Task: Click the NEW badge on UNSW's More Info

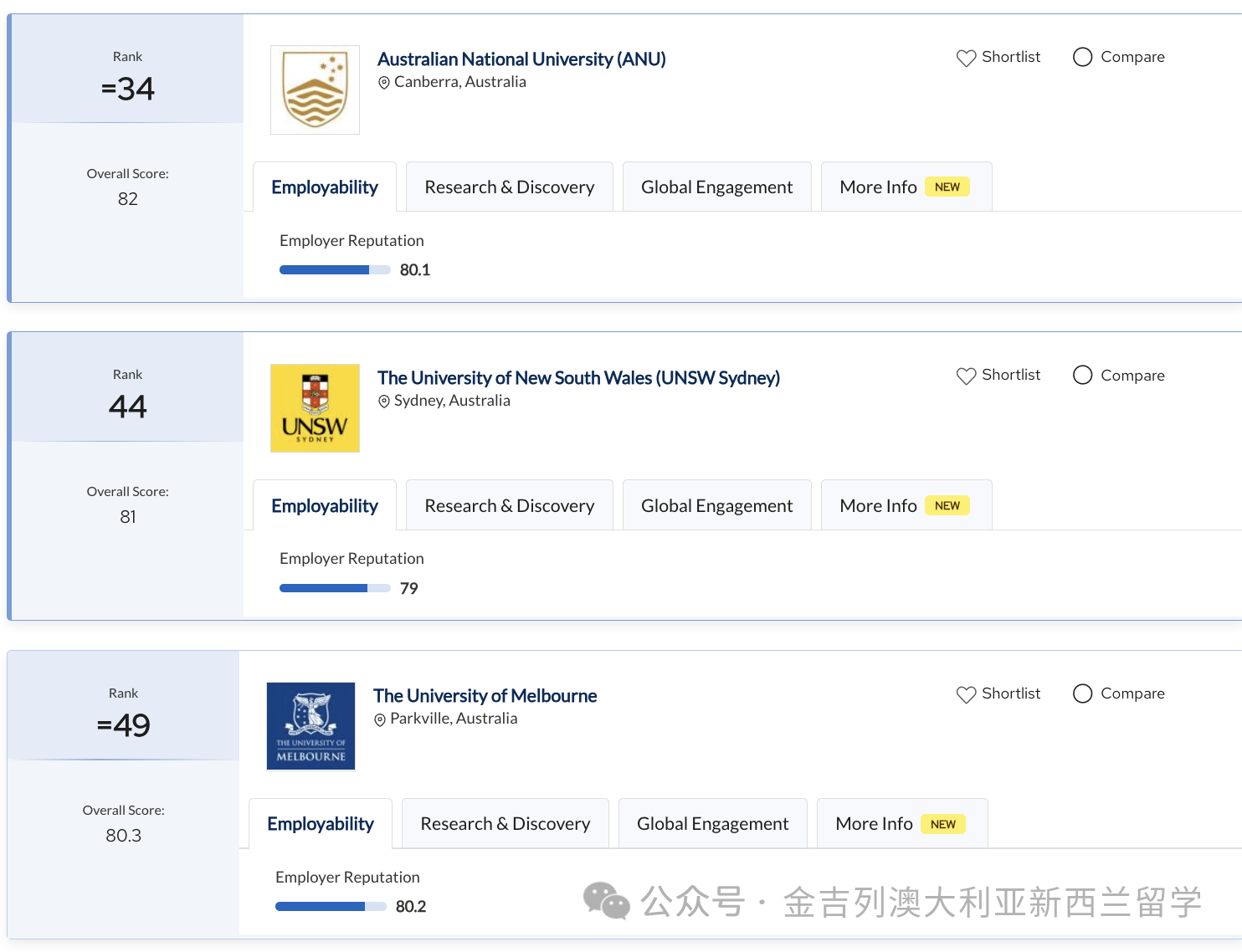Action: 947,505
